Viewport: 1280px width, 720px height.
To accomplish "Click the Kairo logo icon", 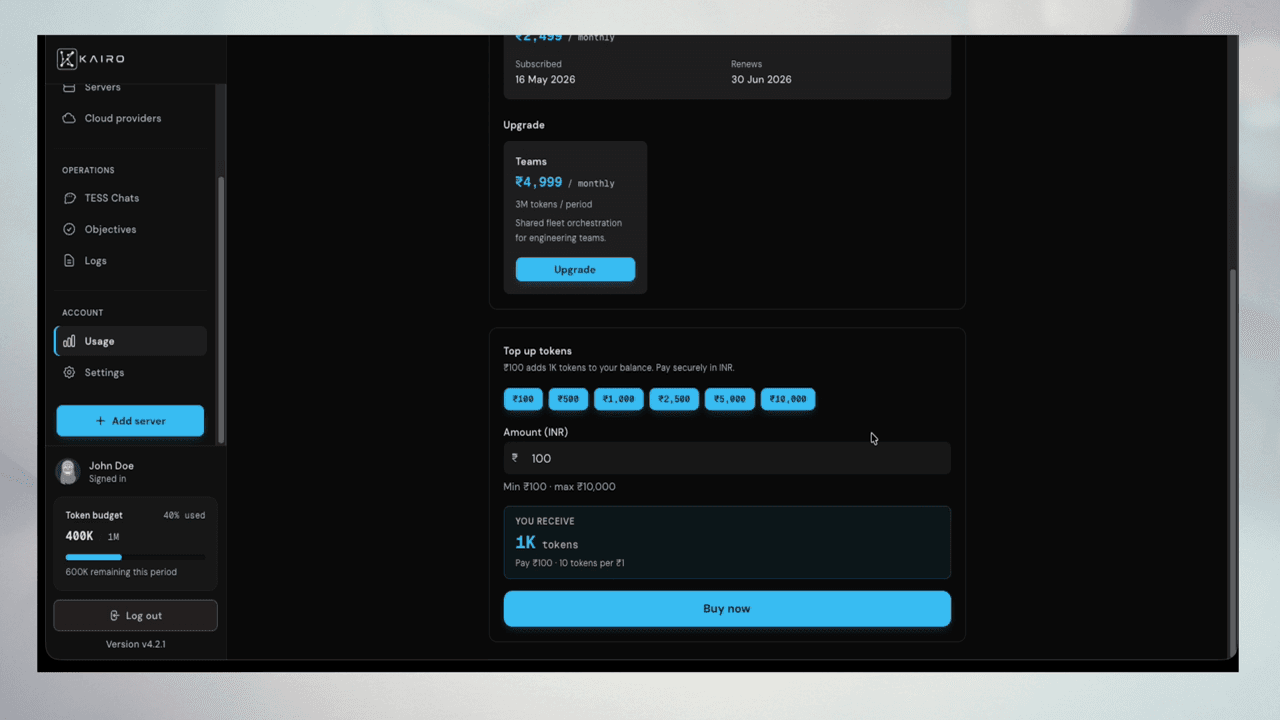I will [x=67, y=59].
